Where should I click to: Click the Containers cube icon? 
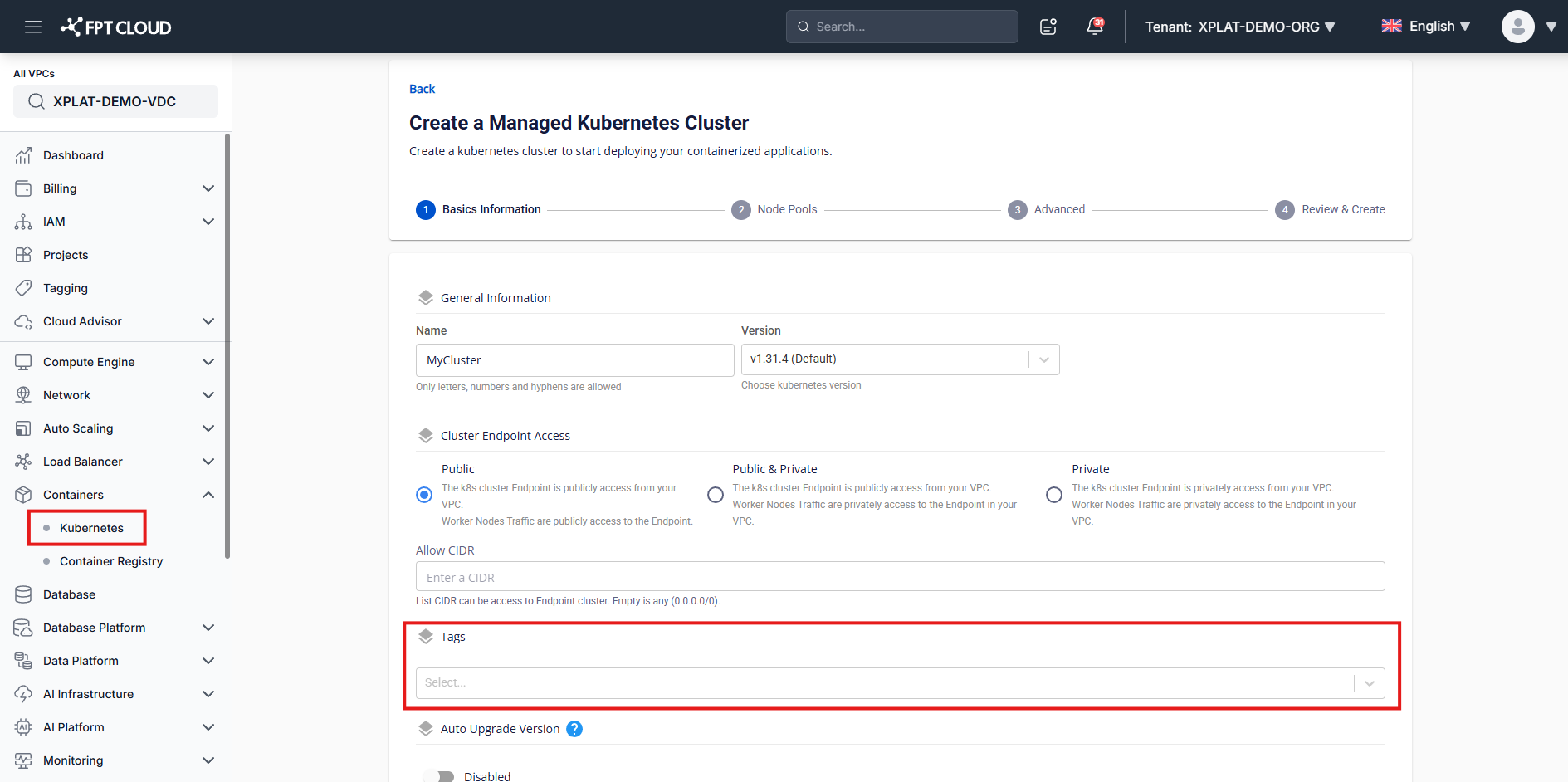pos(23,495)
